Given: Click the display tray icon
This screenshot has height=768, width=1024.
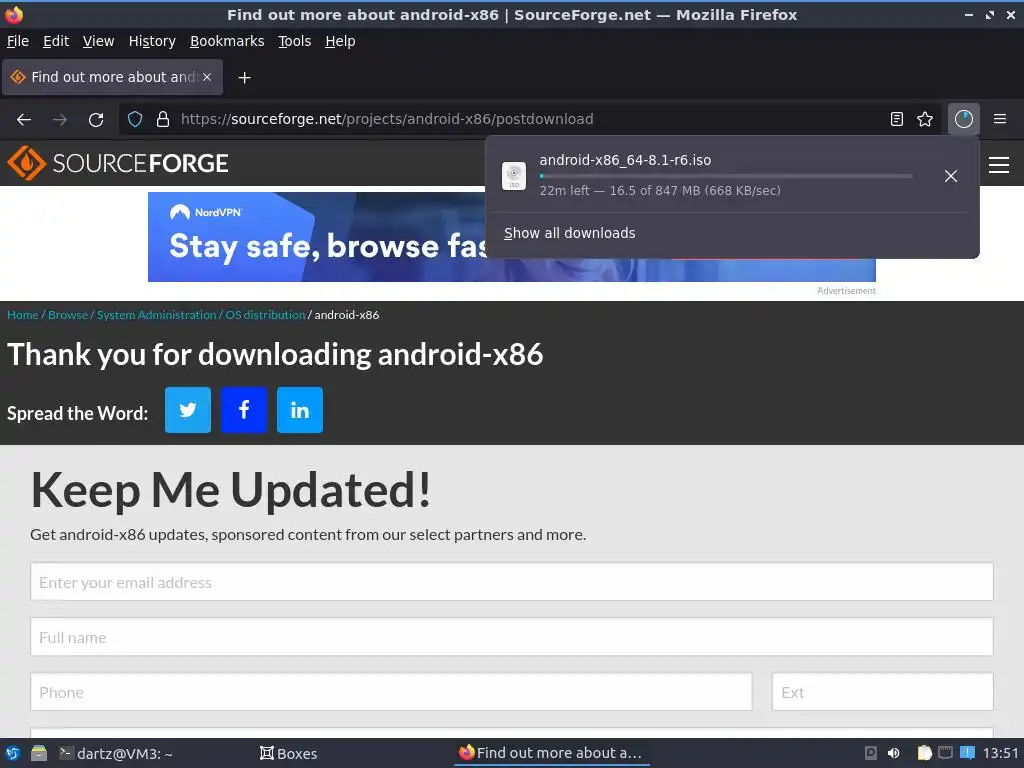Looking at the screenshot, I should (946, 753).
